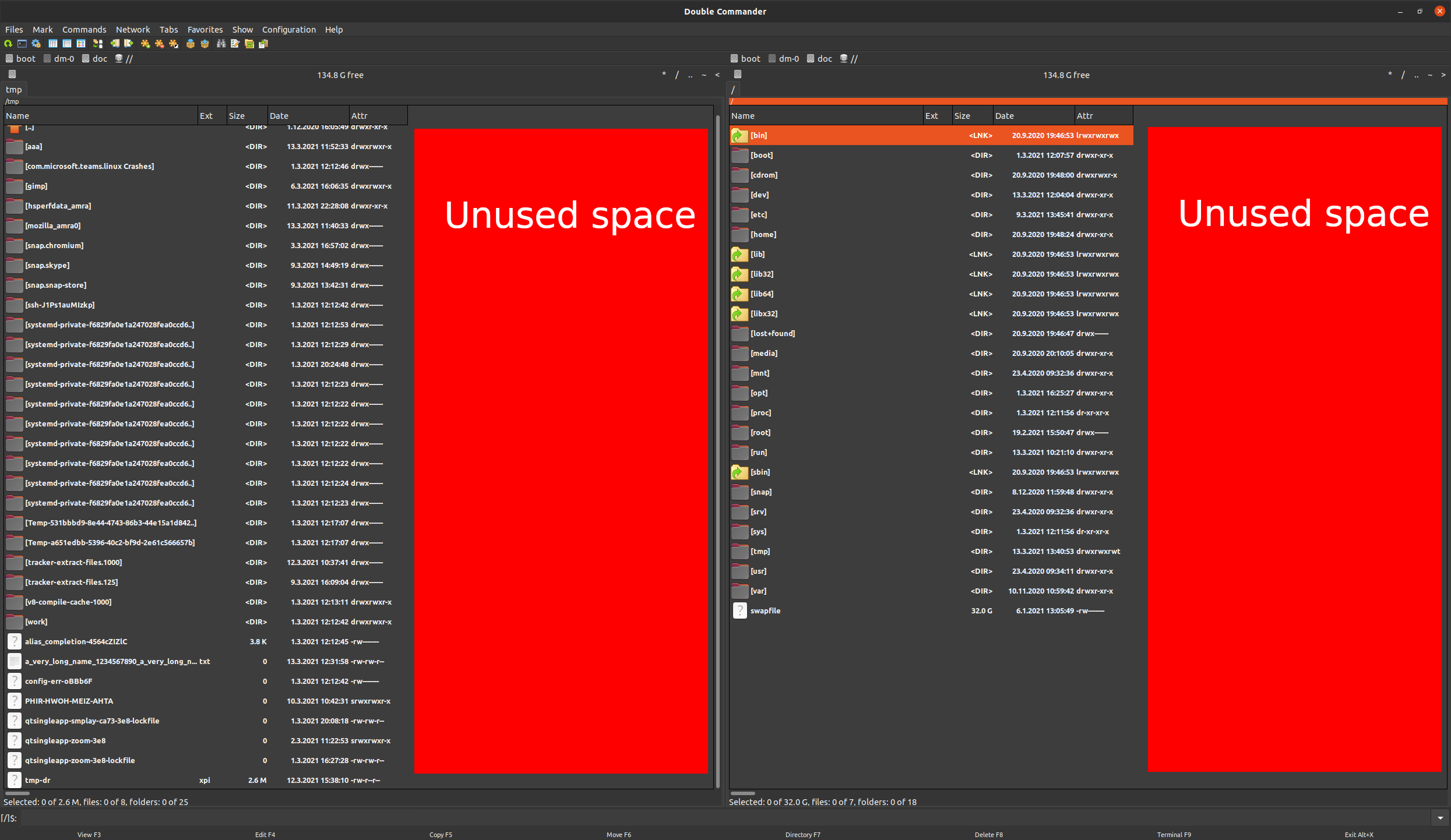Click the text file icon of a_very_long_name

pyautogui.click(x=15, y=661)
